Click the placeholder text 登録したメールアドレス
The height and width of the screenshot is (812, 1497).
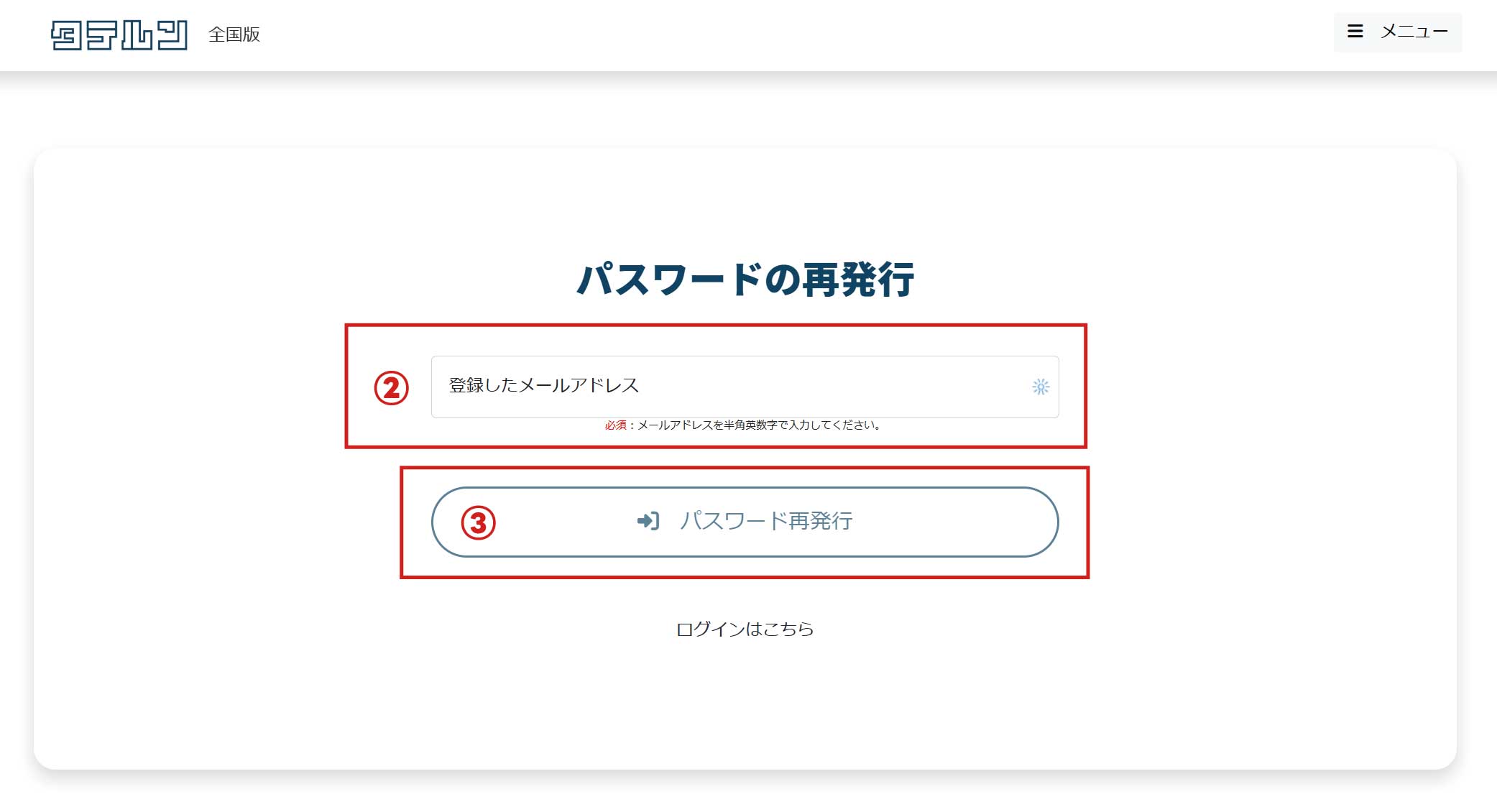click(543, 386)
